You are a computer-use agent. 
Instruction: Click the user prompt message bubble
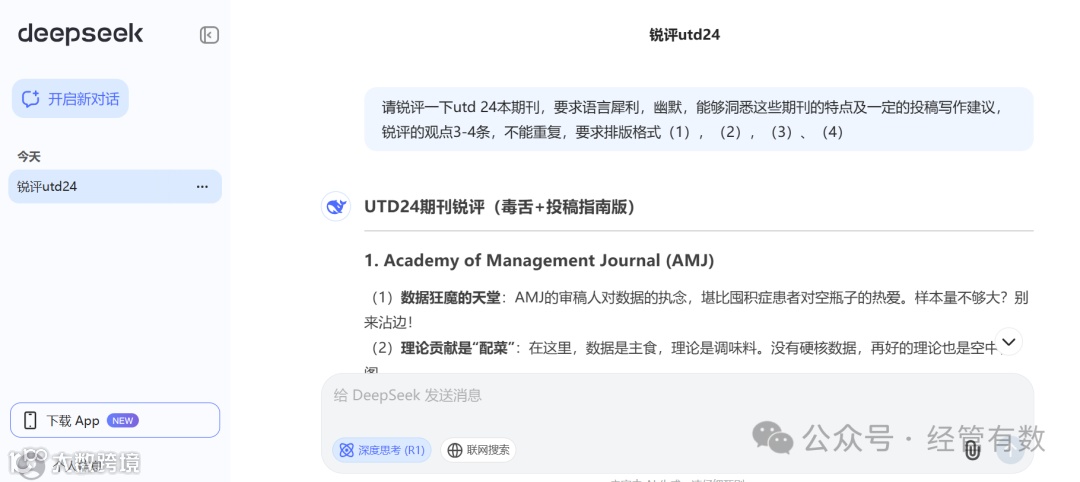point(698,119)
